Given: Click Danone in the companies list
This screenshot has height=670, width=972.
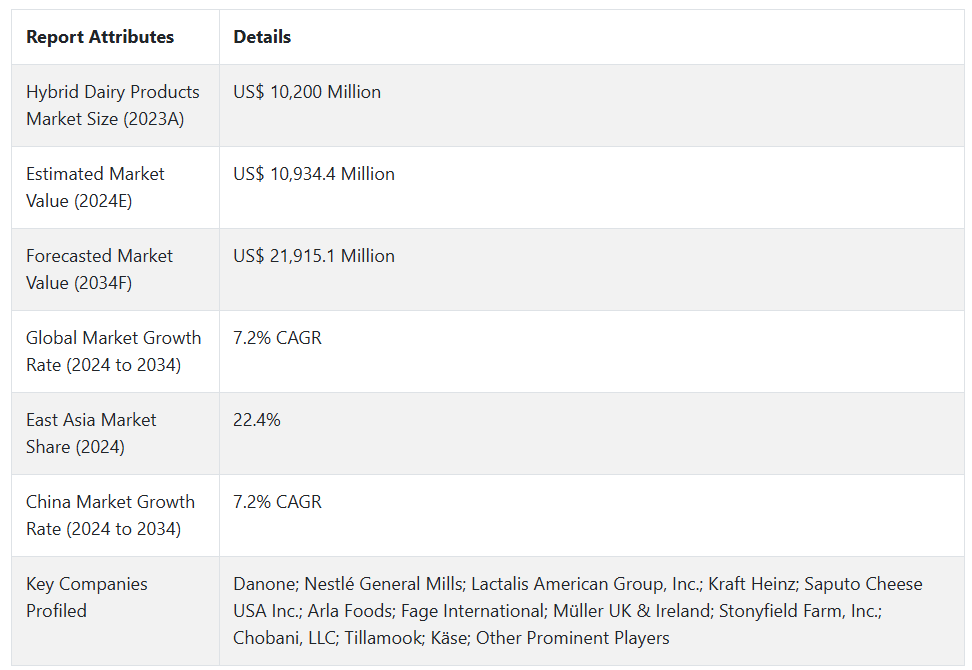Looking at the screenshot, I should [x=263, y=584].
